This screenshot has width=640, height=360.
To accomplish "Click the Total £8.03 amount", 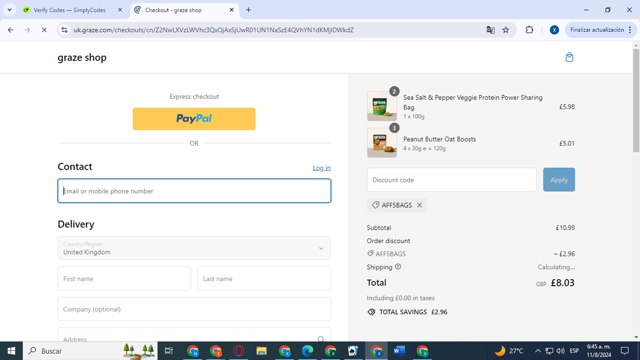I will 562,283.
